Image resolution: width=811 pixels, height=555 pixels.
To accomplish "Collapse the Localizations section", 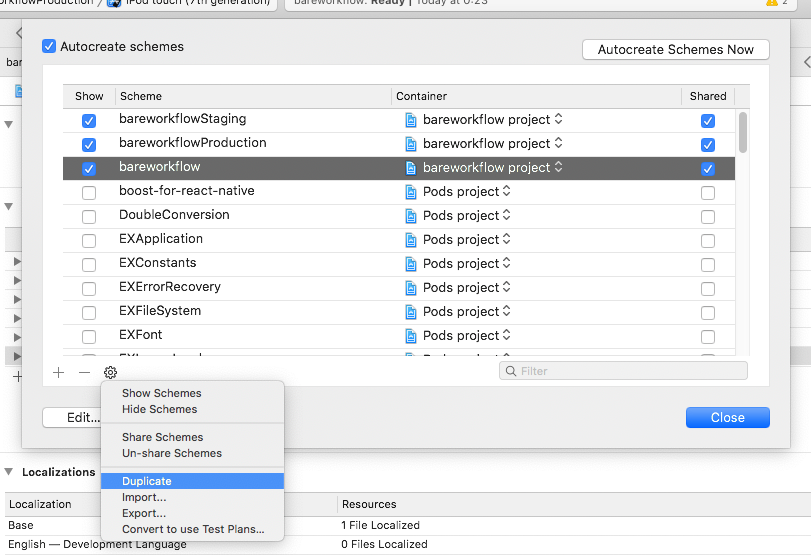I will point(9,472).
